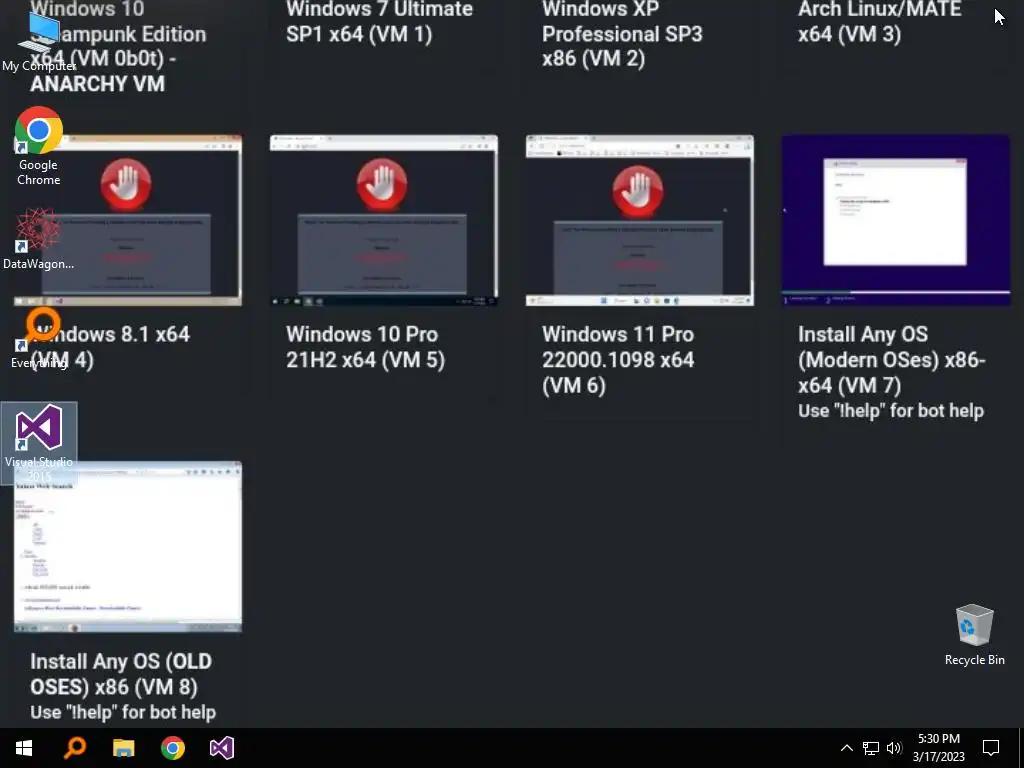Open Visual Studio from the taskbar
This screenshot has height=768, width=1024.
point(222,748)
